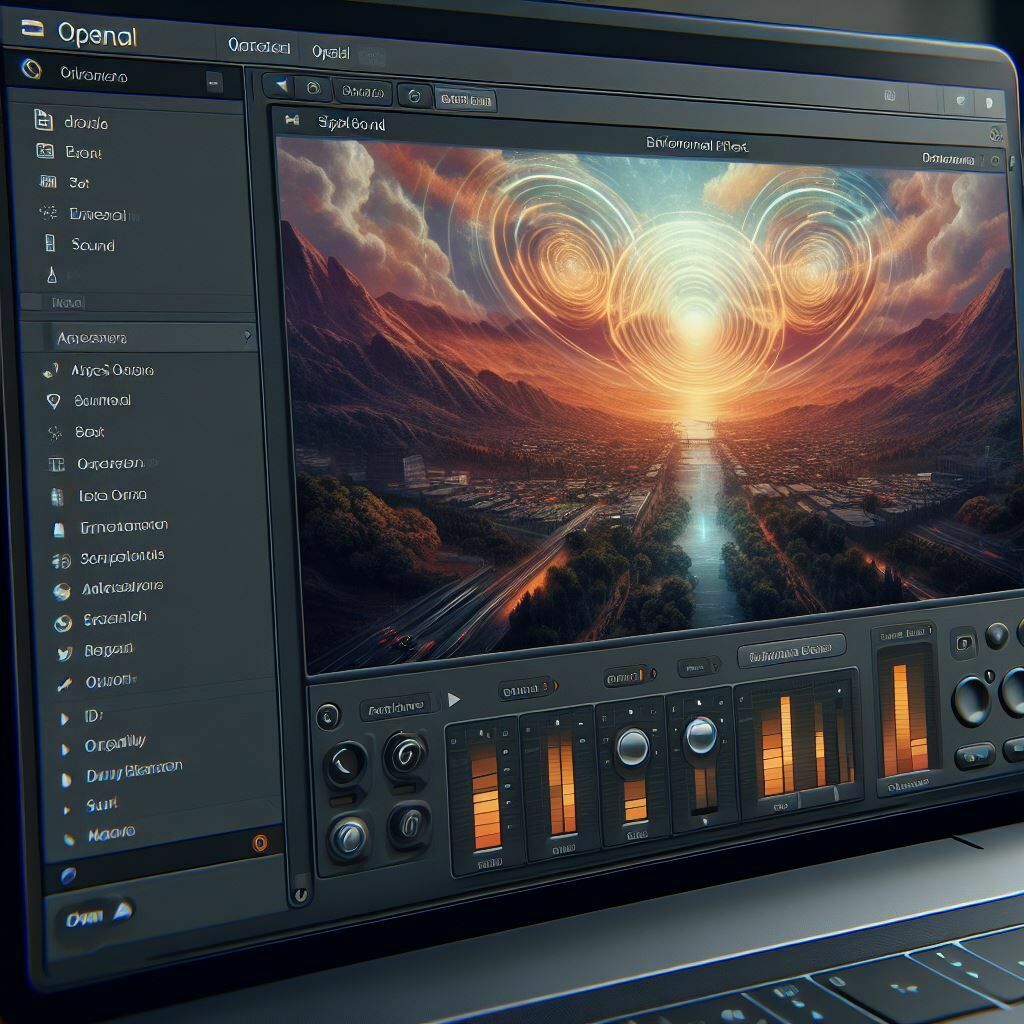1024x1024 pixels.
Task: Click the bird icon in the sidebar list
Action: [x=63, y=652]
